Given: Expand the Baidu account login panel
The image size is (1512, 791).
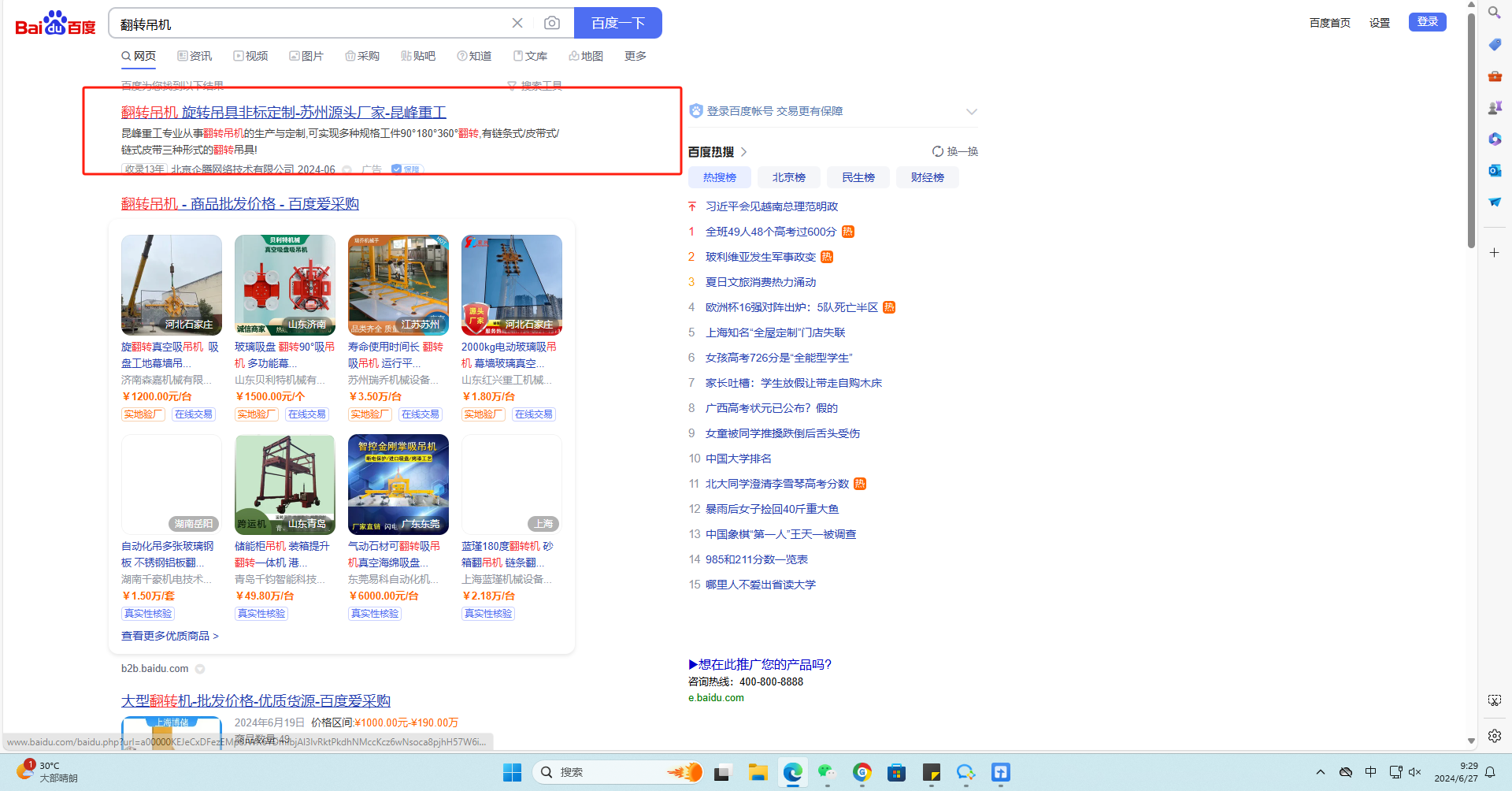Looking at the screenshot, I should 971,112.
